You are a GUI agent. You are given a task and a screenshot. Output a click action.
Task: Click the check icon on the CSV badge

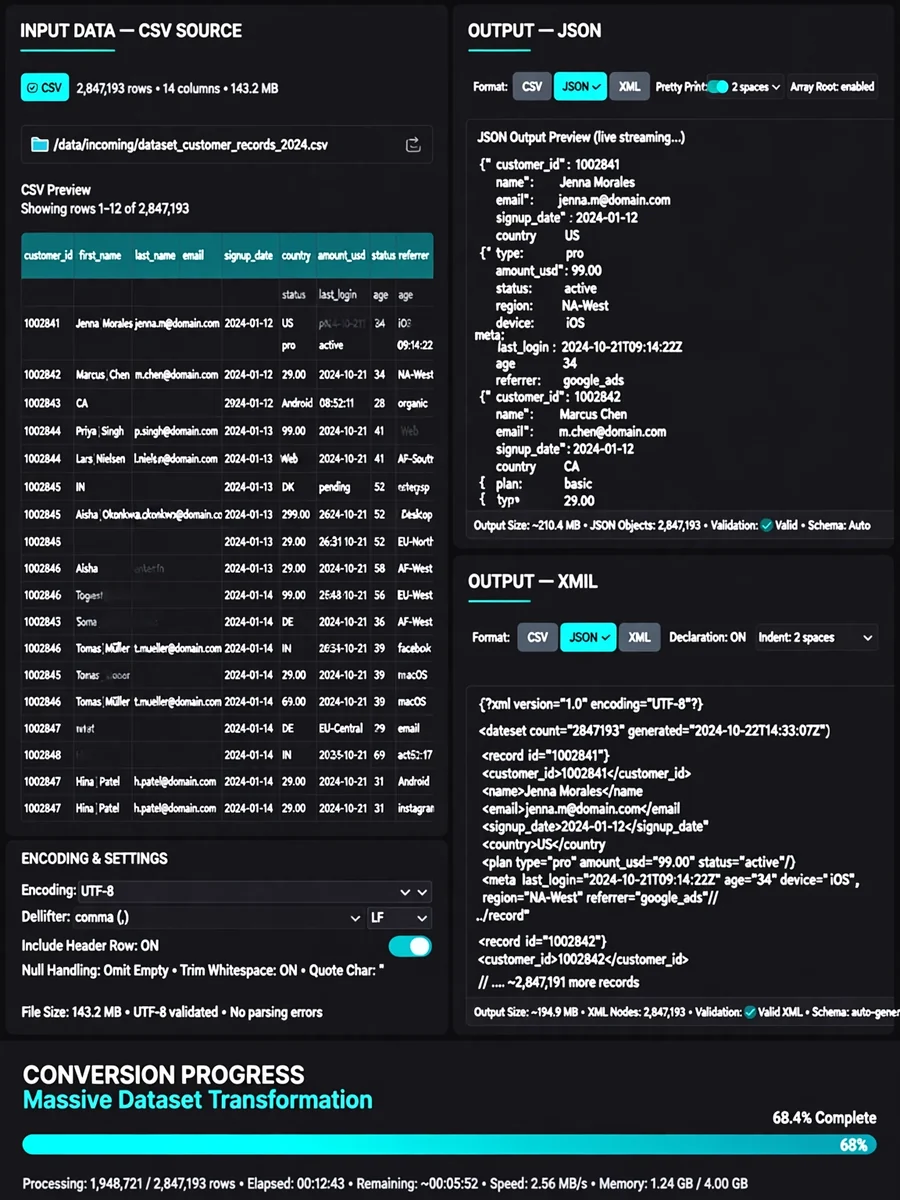pos(32,88)
